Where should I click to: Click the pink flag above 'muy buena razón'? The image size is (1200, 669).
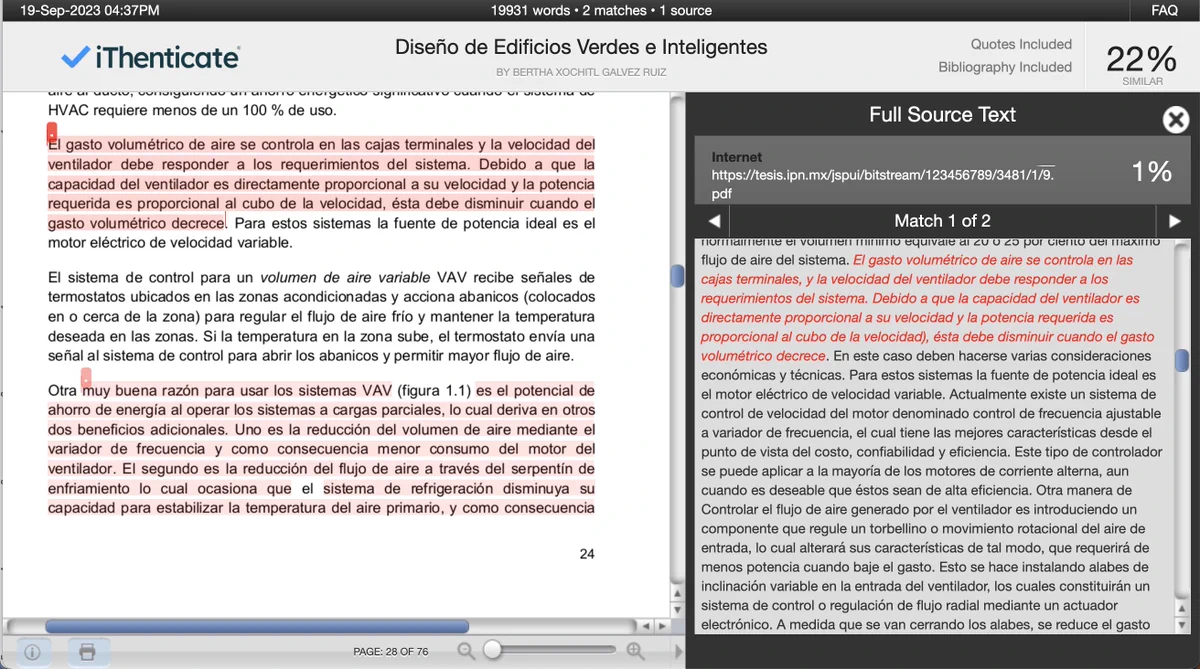pos(87,377)
